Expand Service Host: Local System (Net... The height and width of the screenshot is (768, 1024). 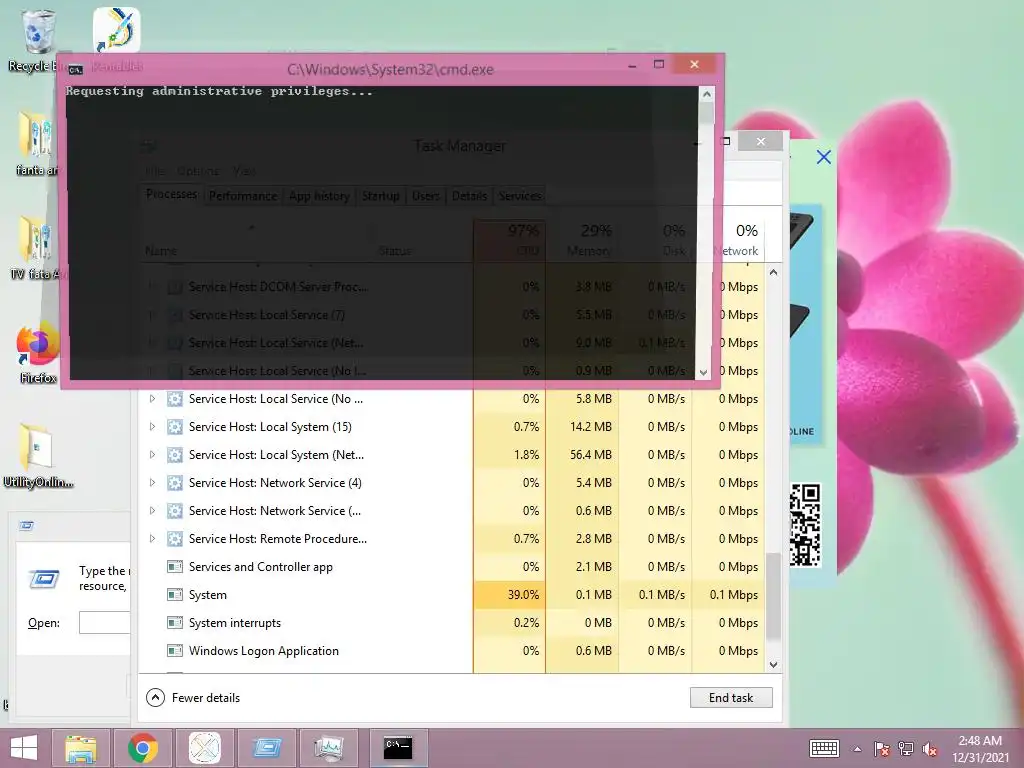click(x=152, y=455)
